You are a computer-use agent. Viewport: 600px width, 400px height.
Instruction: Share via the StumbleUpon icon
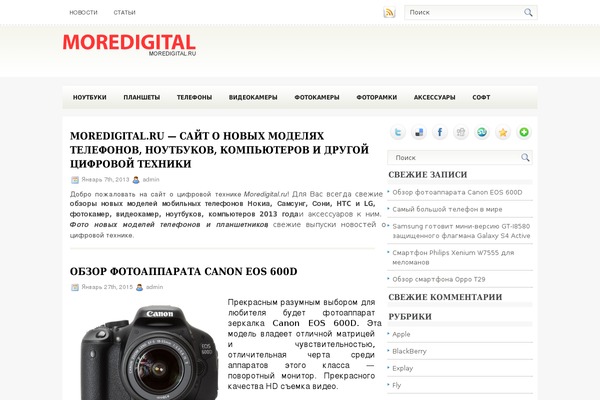tap(482, 132)
